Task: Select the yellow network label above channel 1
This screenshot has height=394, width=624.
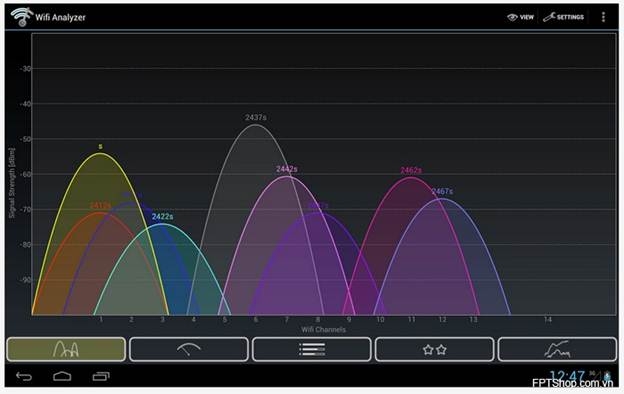Action: pos(100,146)
